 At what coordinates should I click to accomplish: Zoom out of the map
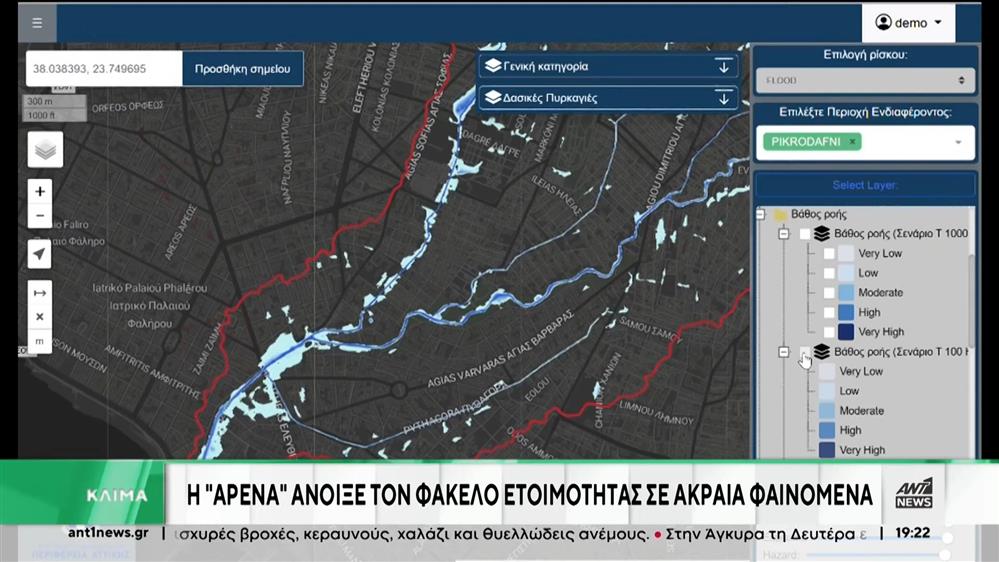(x=39, y=216)
